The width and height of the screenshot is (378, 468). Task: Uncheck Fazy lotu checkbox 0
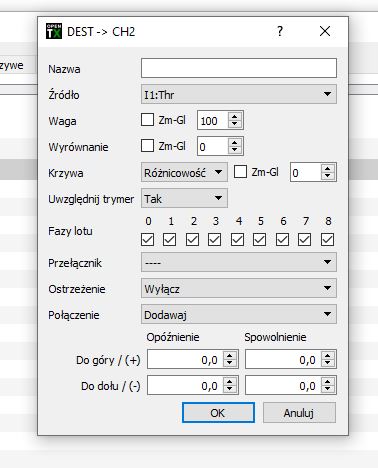point(148,240)
